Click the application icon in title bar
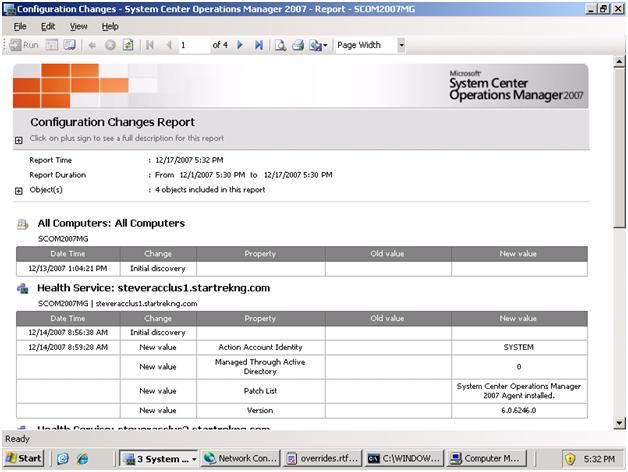The image size is (628, 472). coord(9,9)
